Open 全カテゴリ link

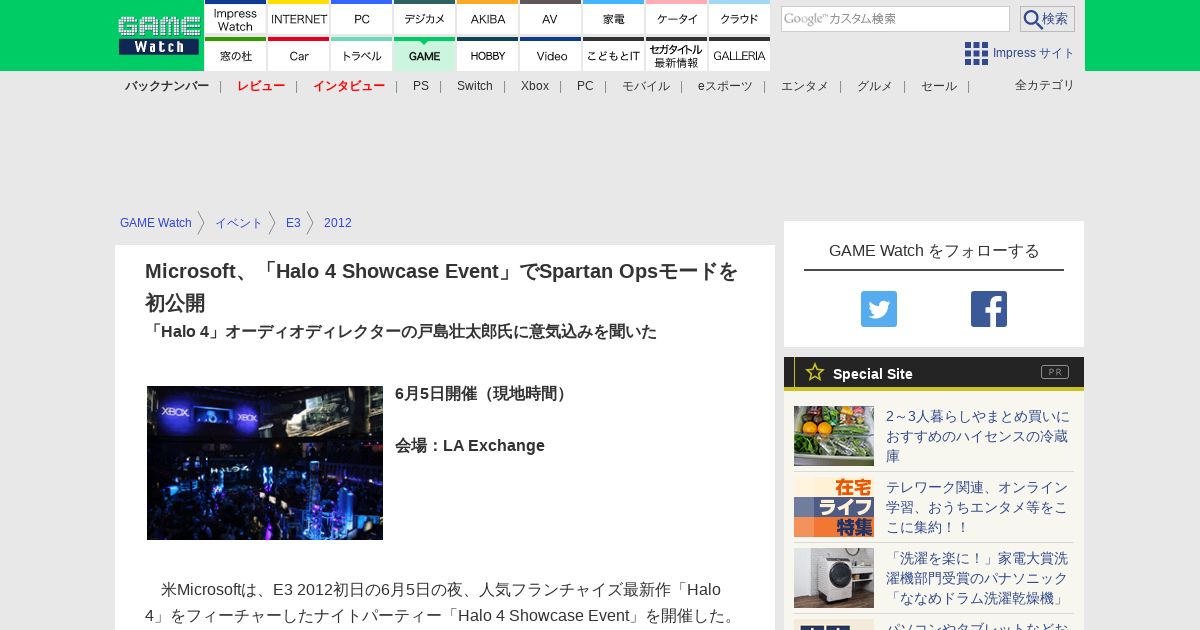click(1045, 85)
